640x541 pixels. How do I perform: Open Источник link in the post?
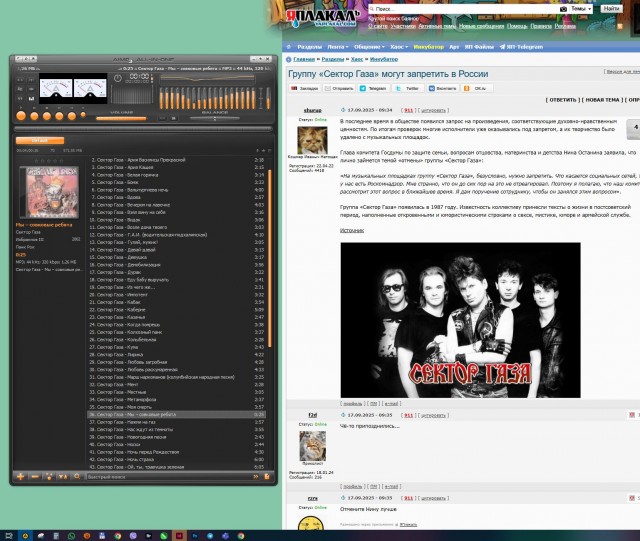click(x=352, y=231)
